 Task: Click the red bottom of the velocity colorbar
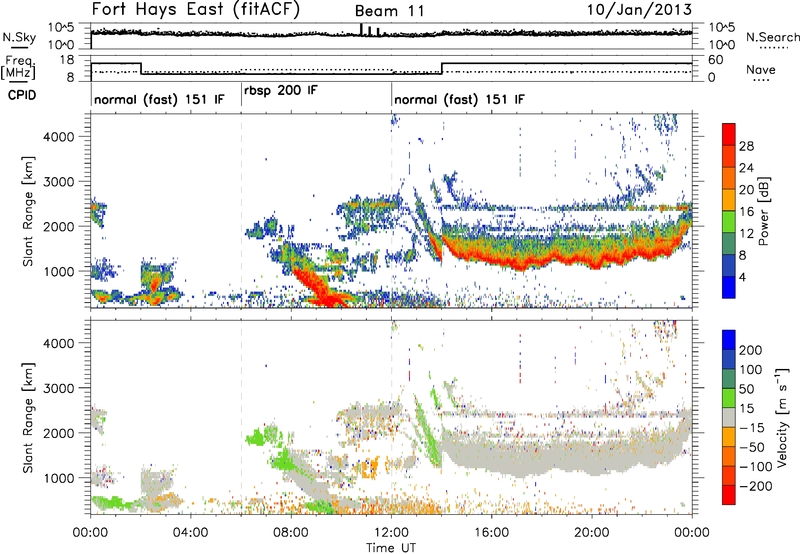coord(729,495)
